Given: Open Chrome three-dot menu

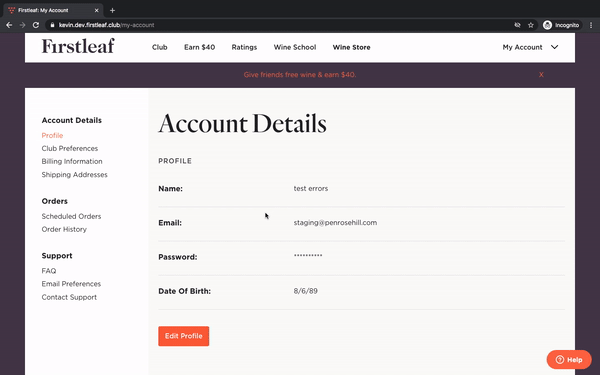Looking at the screenshot, I should coord(591,25).
